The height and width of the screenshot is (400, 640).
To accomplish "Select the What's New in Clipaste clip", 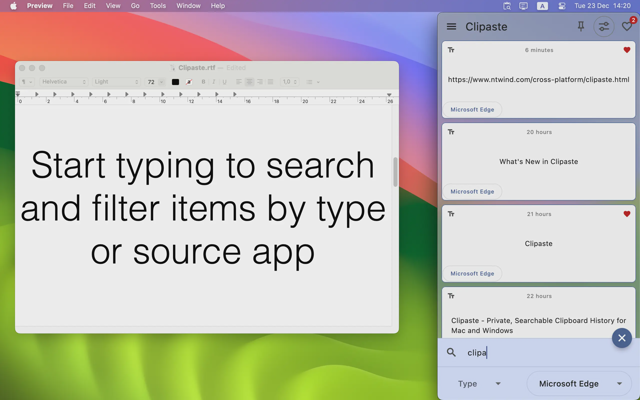I will point(538,162).
